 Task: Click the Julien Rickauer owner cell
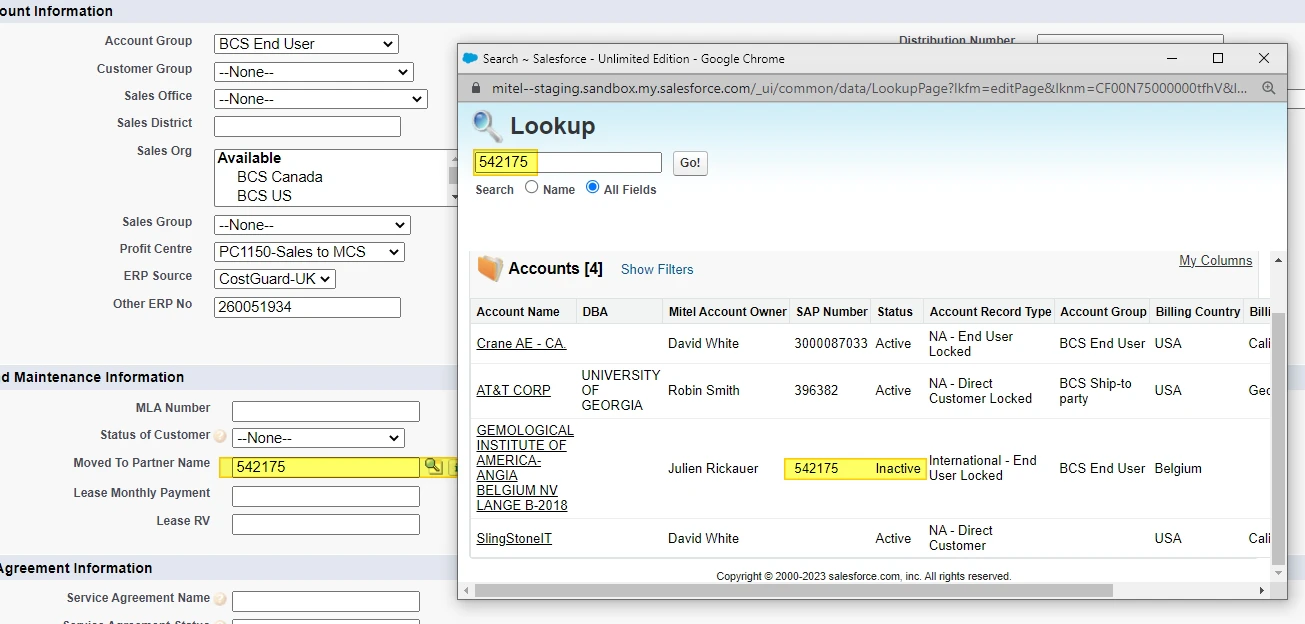tap(713, 468)
